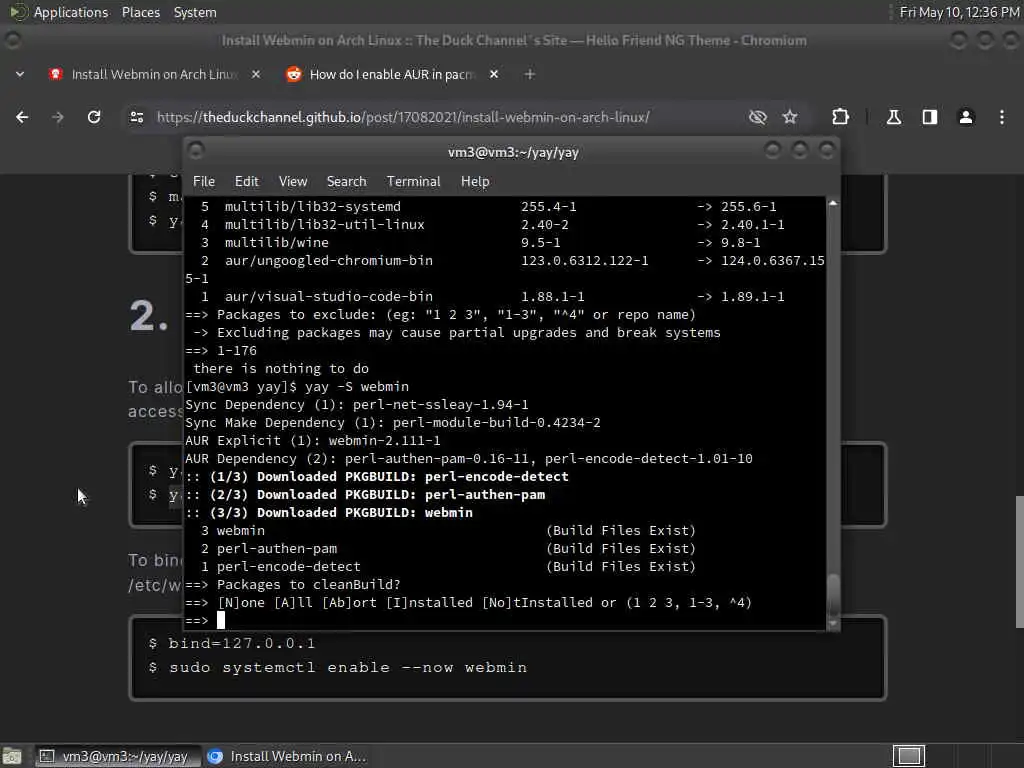Click 'Sync Dependency (1): perl-net-ssleay' line
This screenshot has width=1024, height=768.
[357, 405]
